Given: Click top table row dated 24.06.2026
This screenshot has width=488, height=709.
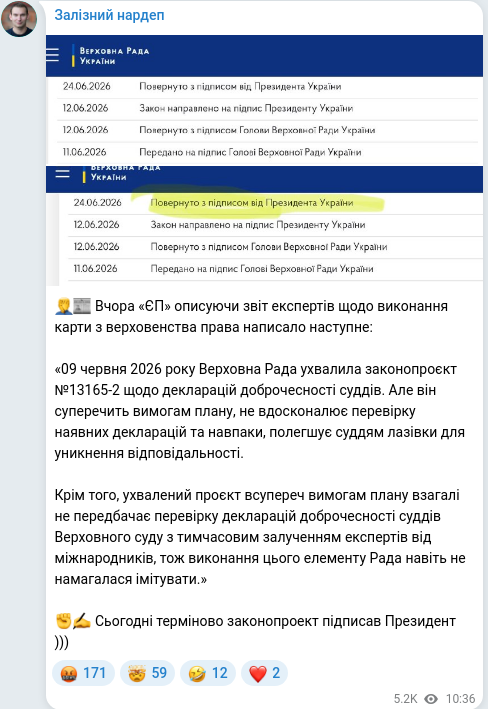Looking at the screenshot, I should (267, 86).
